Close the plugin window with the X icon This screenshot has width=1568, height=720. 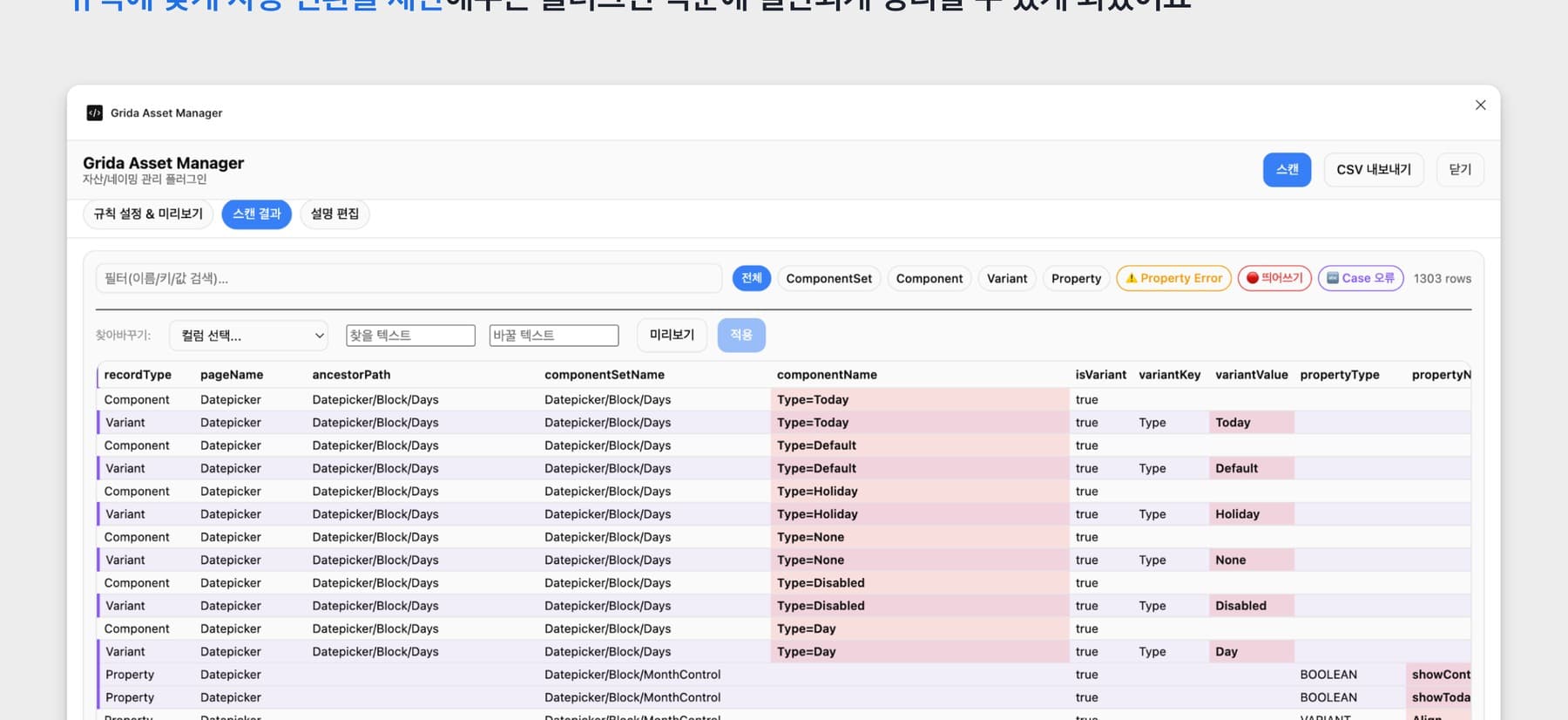(1480, 105)
